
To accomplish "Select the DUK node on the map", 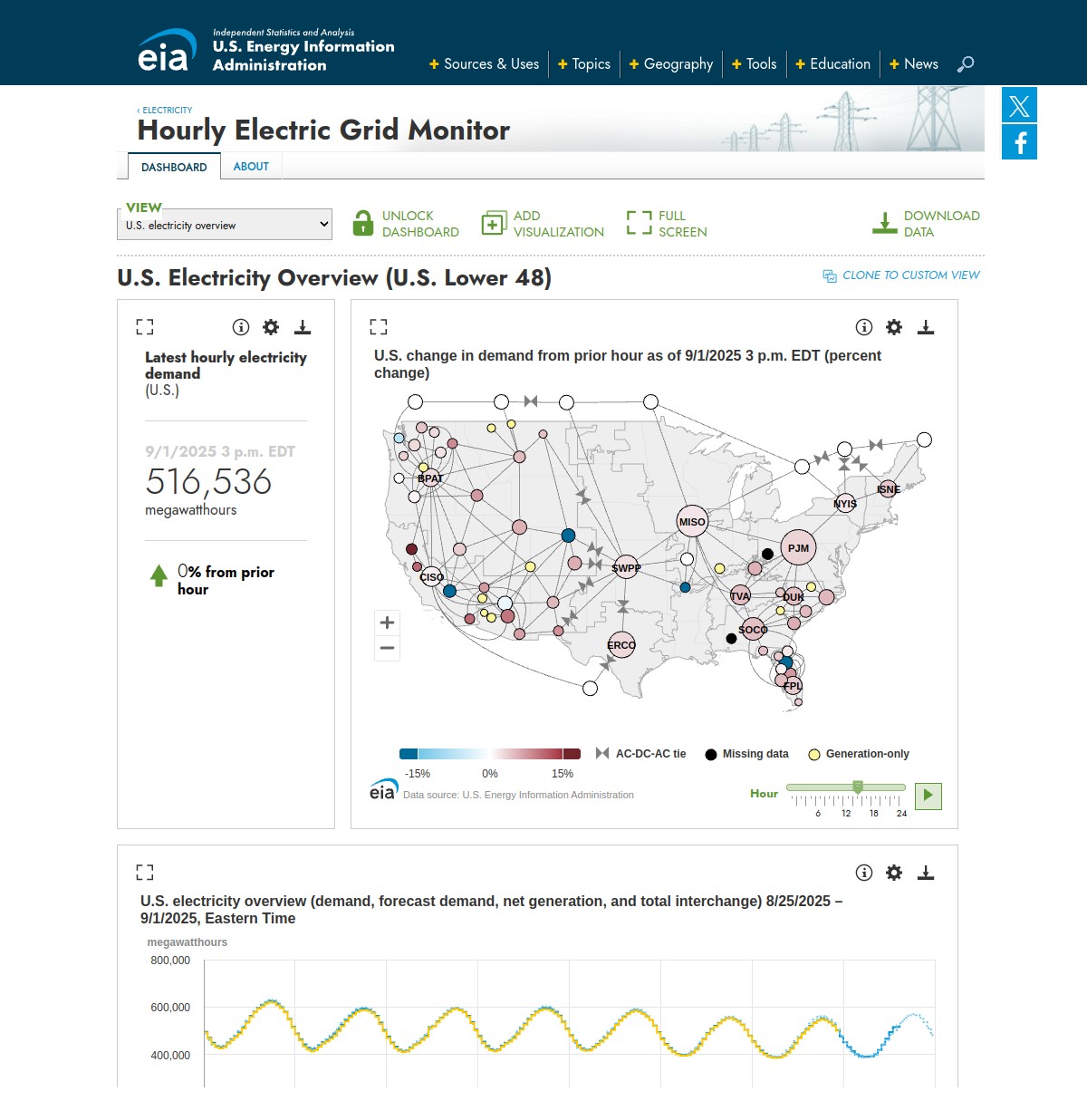I will point(794,597).
